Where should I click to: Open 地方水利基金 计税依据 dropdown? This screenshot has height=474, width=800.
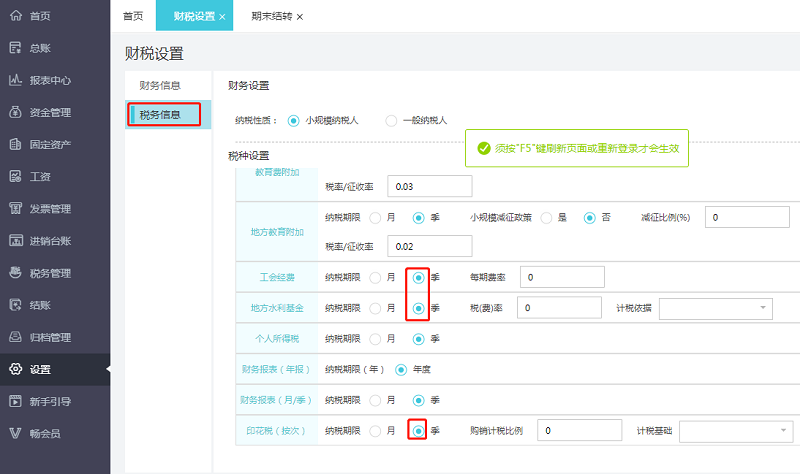716,308
